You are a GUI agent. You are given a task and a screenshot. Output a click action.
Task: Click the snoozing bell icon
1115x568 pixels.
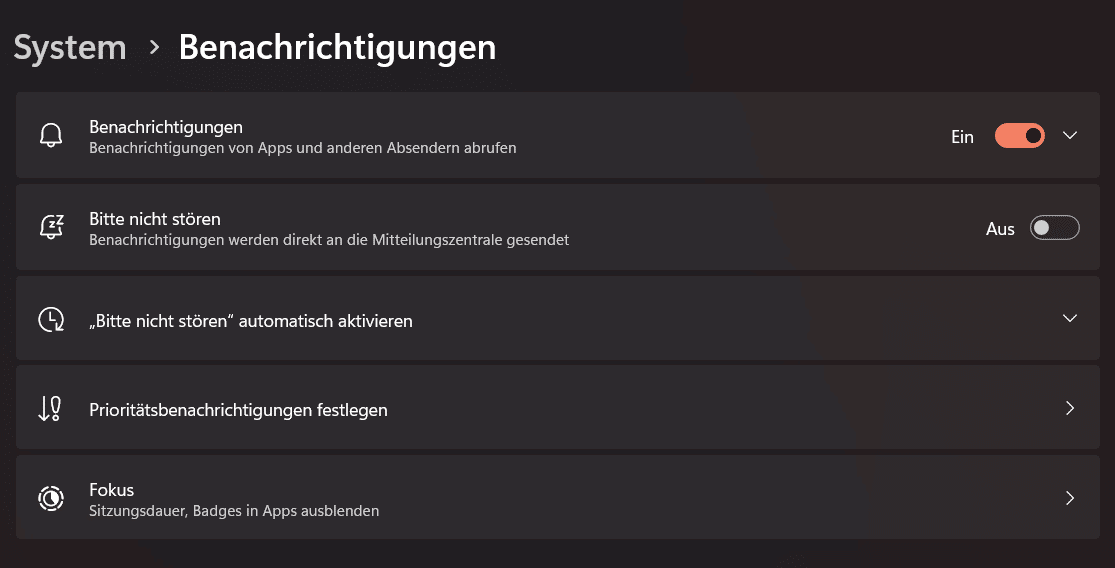(51, 227)
